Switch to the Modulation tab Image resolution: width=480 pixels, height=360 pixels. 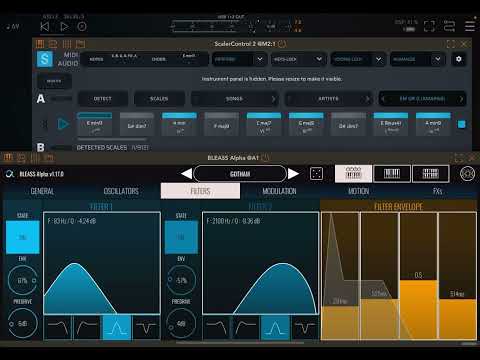click(x=279, y=191)
